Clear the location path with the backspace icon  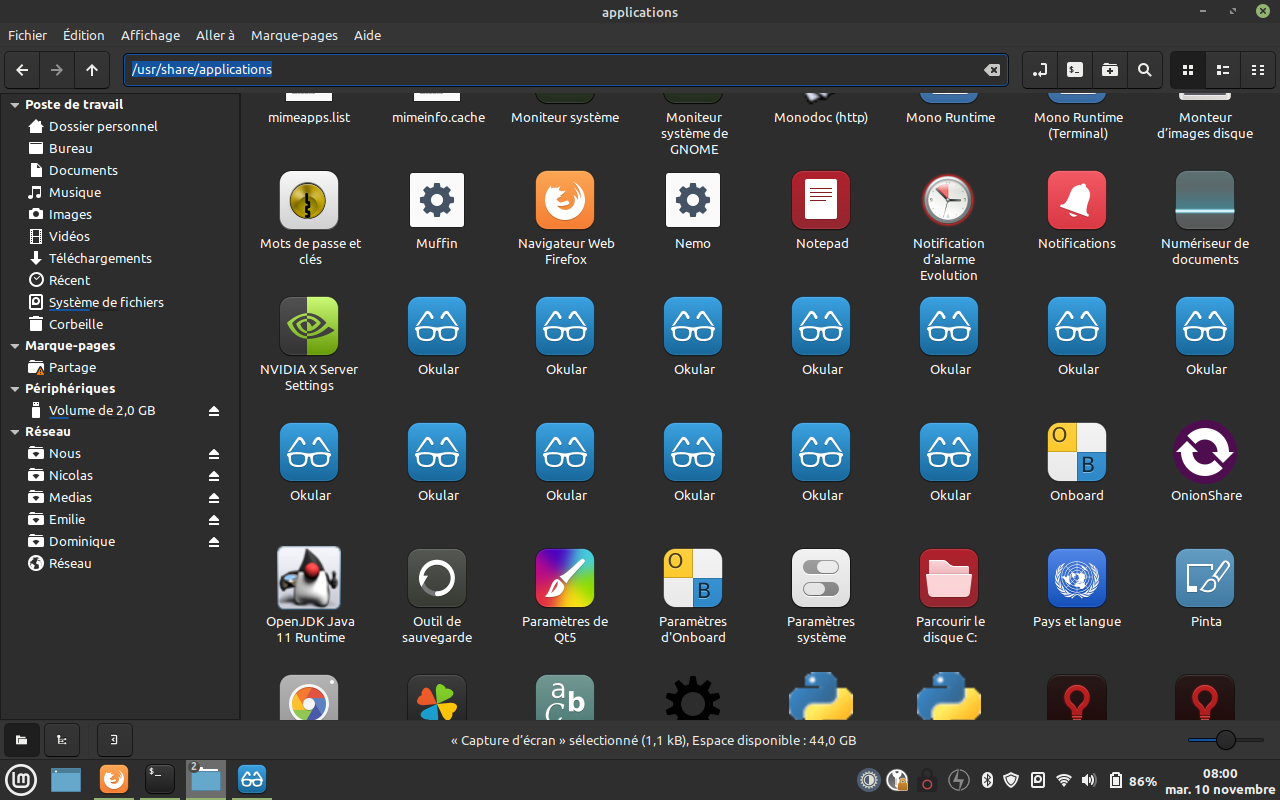tap(992, 70)
